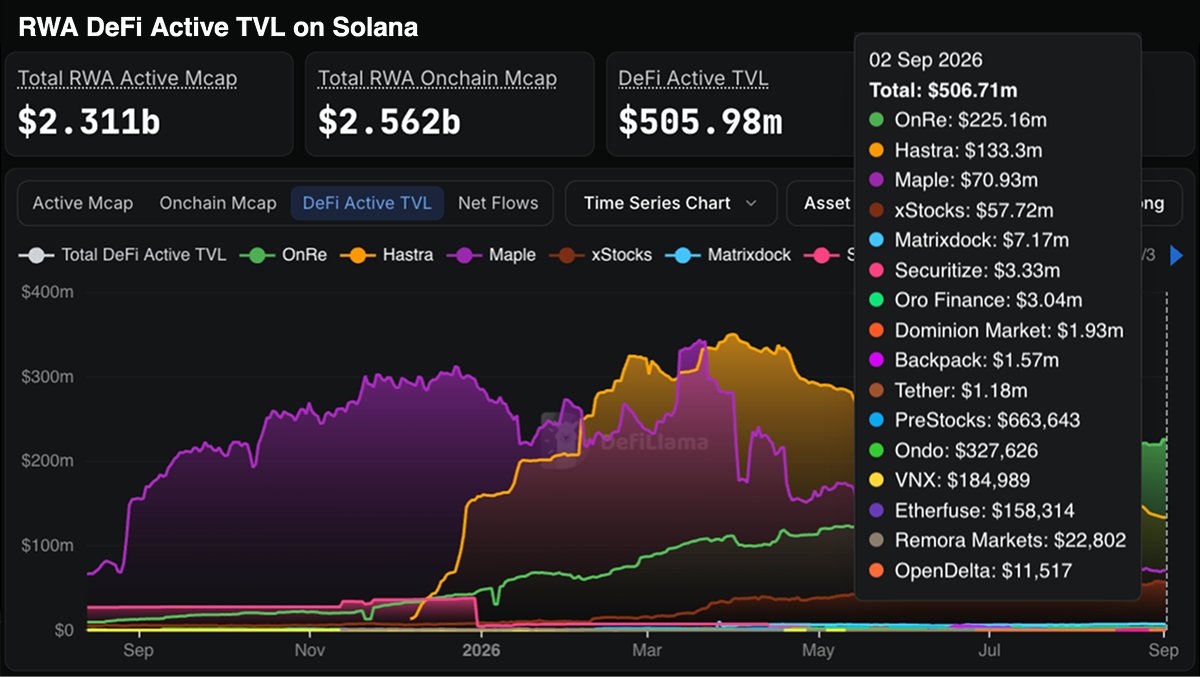Click tooltip row Ondo: $327,626
This screenshot has width=1200, height=677.
point(952,450)
